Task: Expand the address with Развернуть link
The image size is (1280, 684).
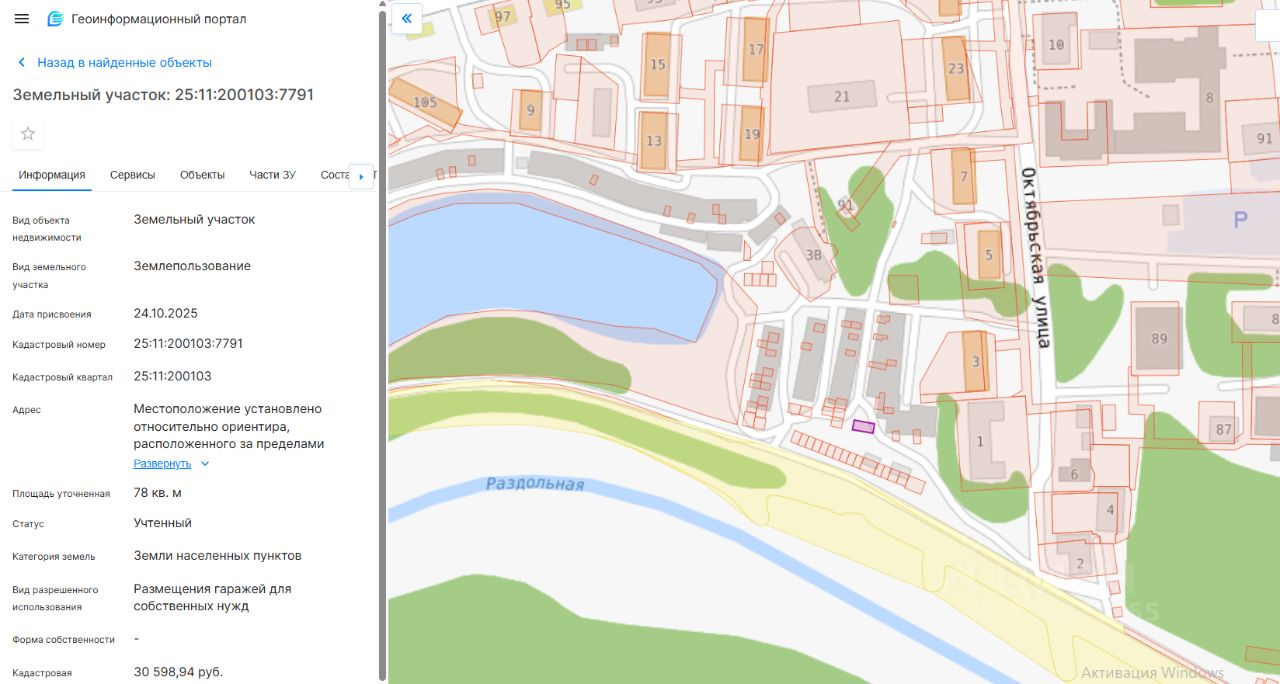Action: coord(162,464)
